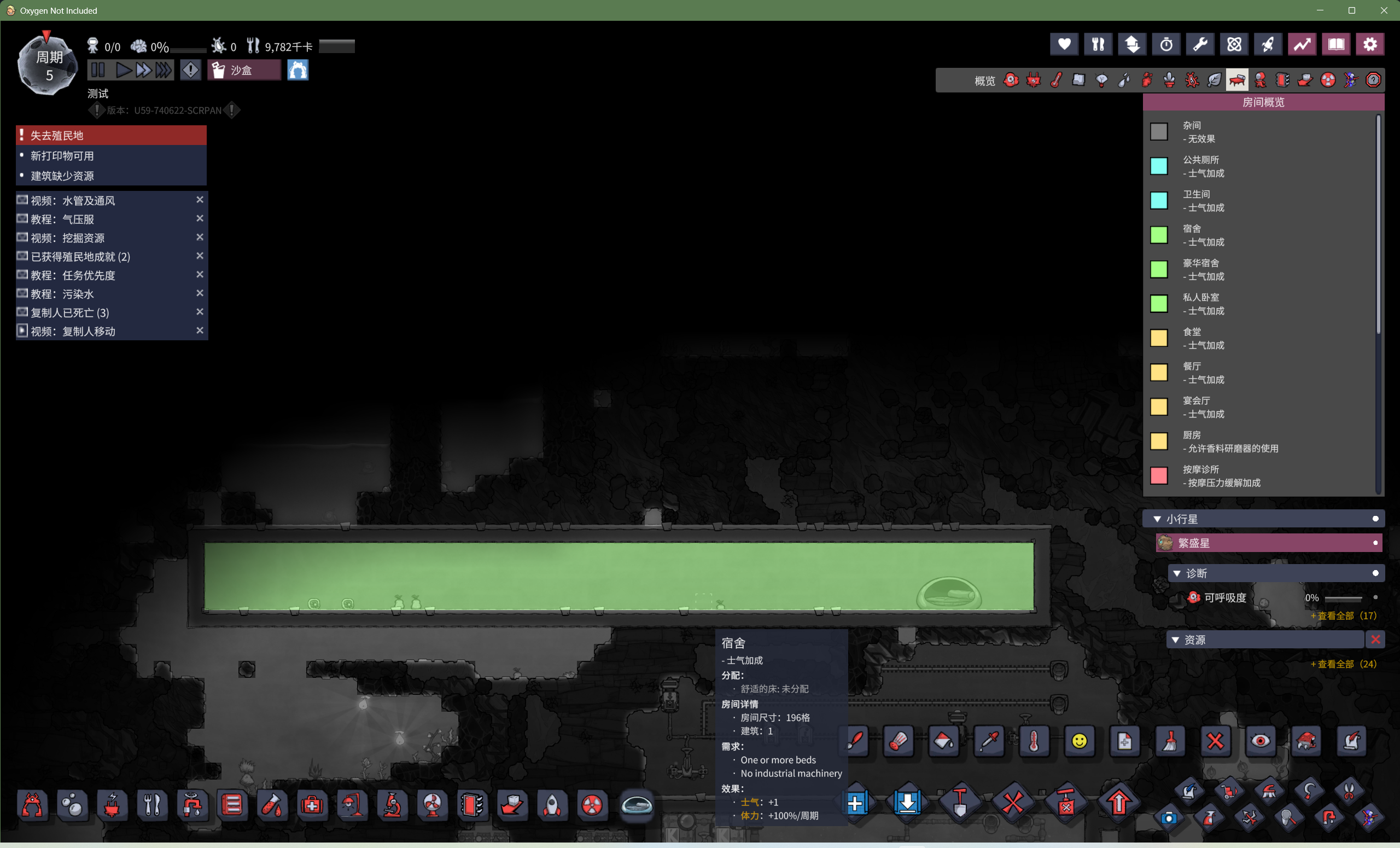Select the Harvest scissors tool
The width and height of the screenshot is (1400, 848).
coord(1350,790)
